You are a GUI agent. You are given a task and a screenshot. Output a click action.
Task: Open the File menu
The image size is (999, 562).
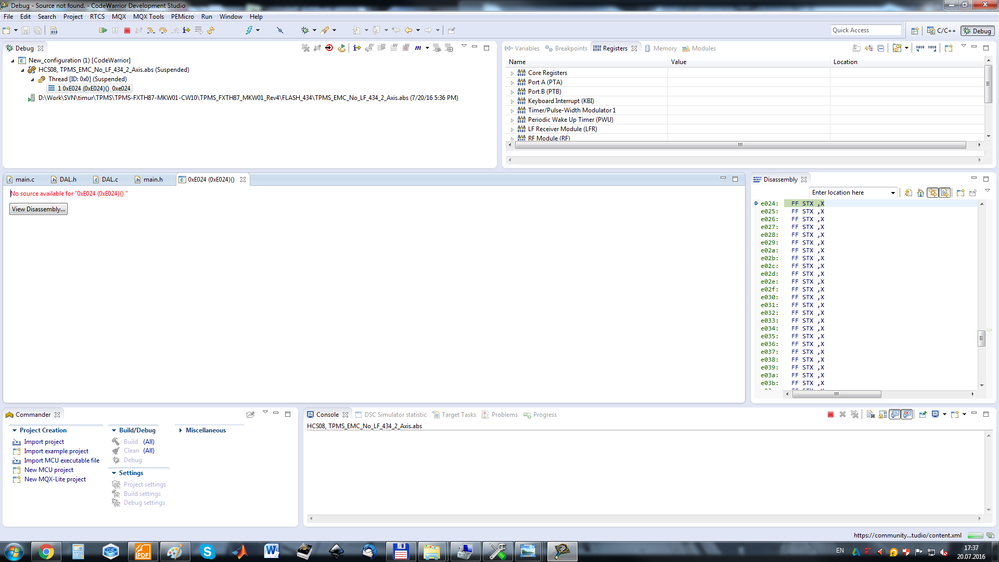[x=8, y=17]
